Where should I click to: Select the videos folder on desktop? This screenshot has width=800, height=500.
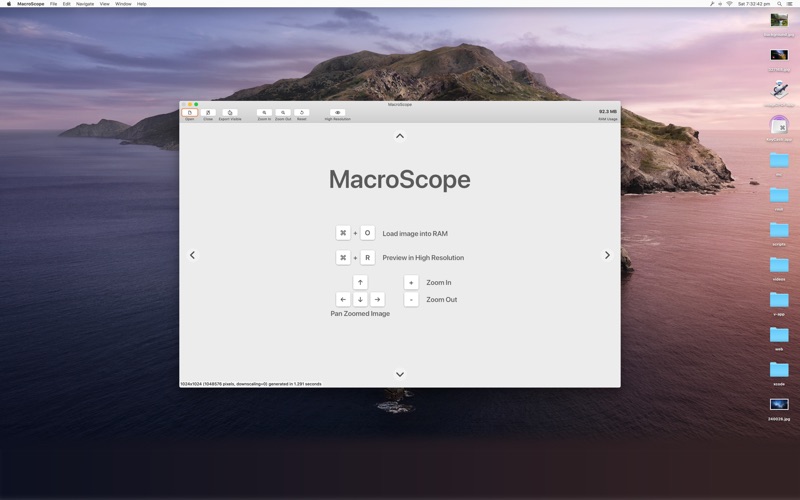[779, 265]
